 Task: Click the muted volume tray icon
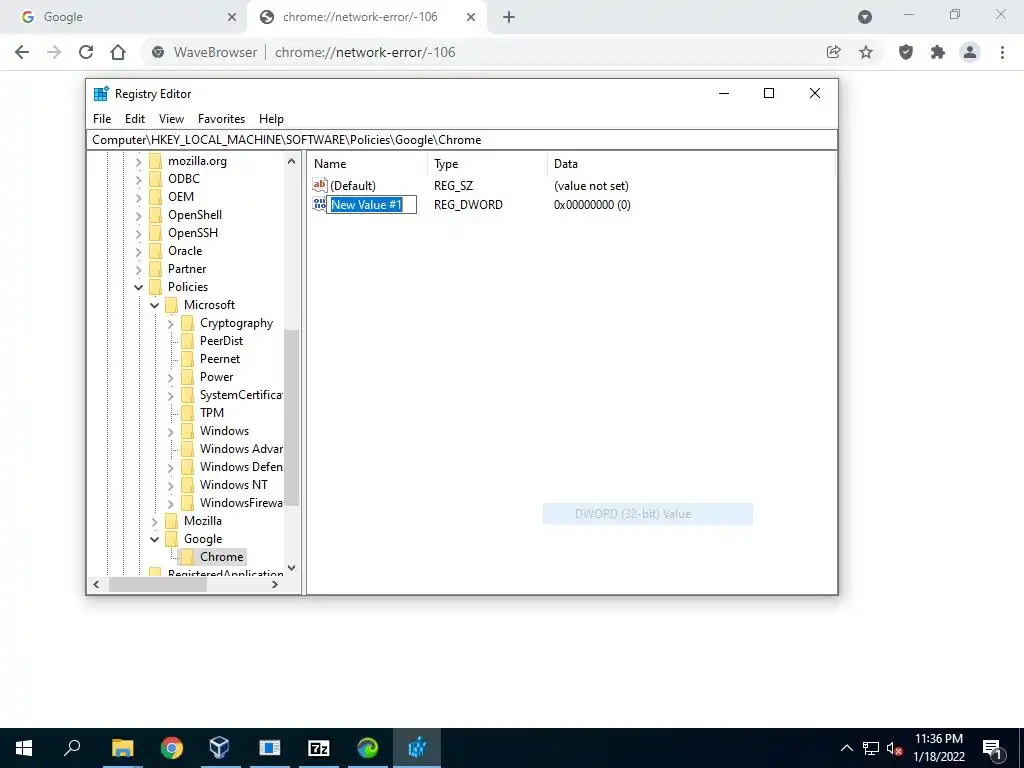tap(895, 748)
